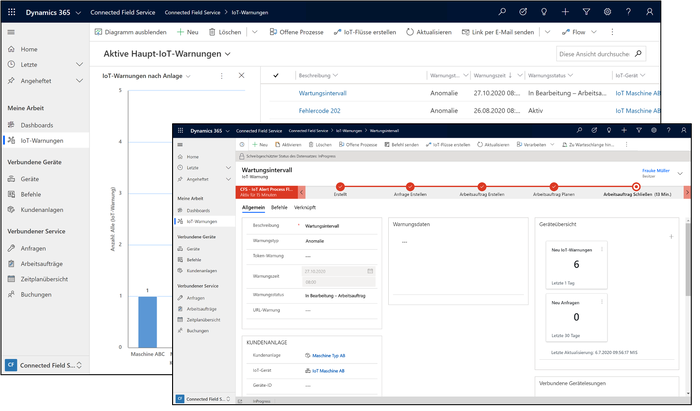This screenshot has width=700, height=411.
Task: Open app launcher in the back window
Action: tap(12, 12)
